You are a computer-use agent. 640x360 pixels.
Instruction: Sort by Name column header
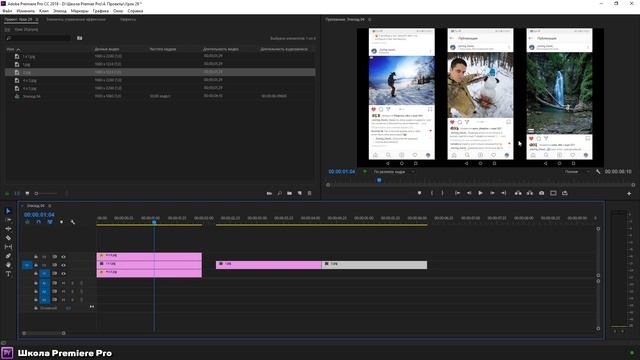10,49
